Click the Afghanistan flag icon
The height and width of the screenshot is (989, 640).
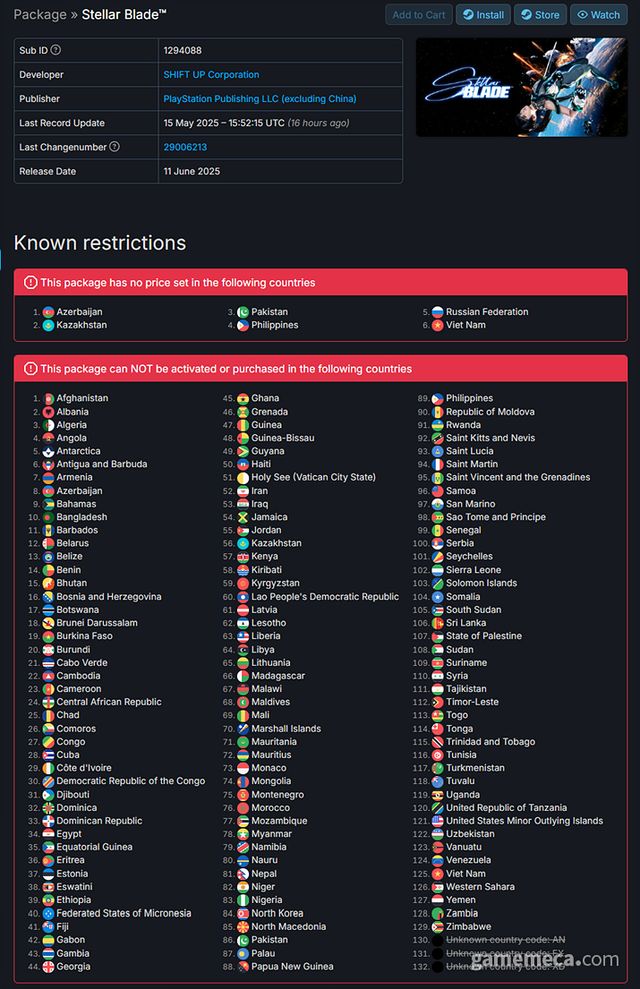pyautogui.click(x=49, y=398)
